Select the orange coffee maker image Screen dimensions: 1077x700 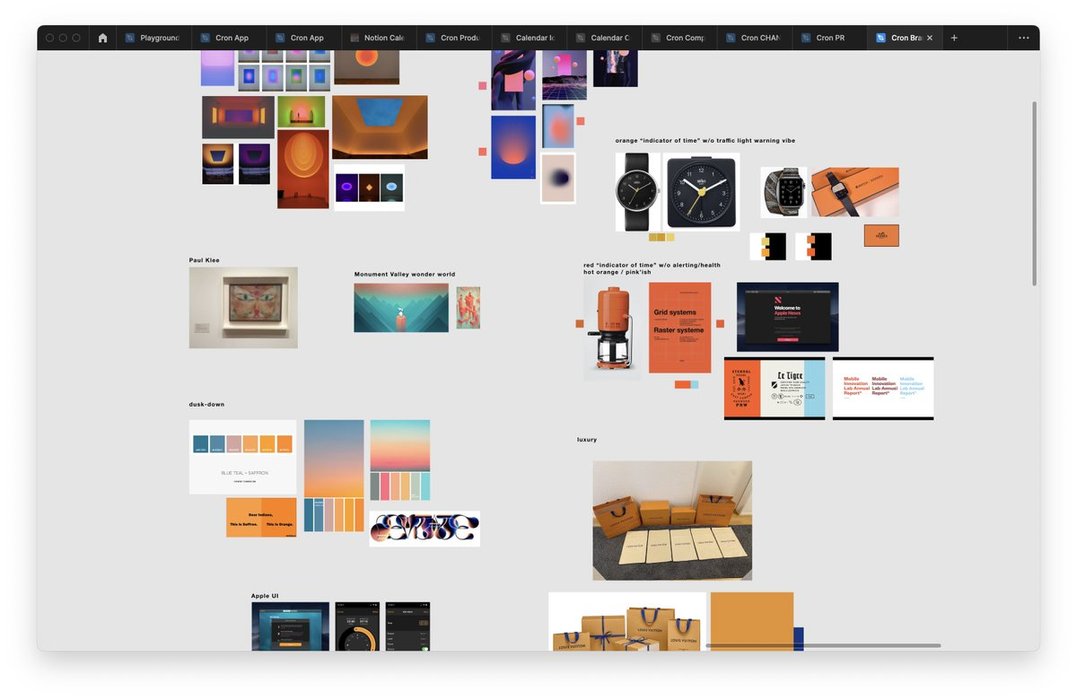[x=612, y=329]
